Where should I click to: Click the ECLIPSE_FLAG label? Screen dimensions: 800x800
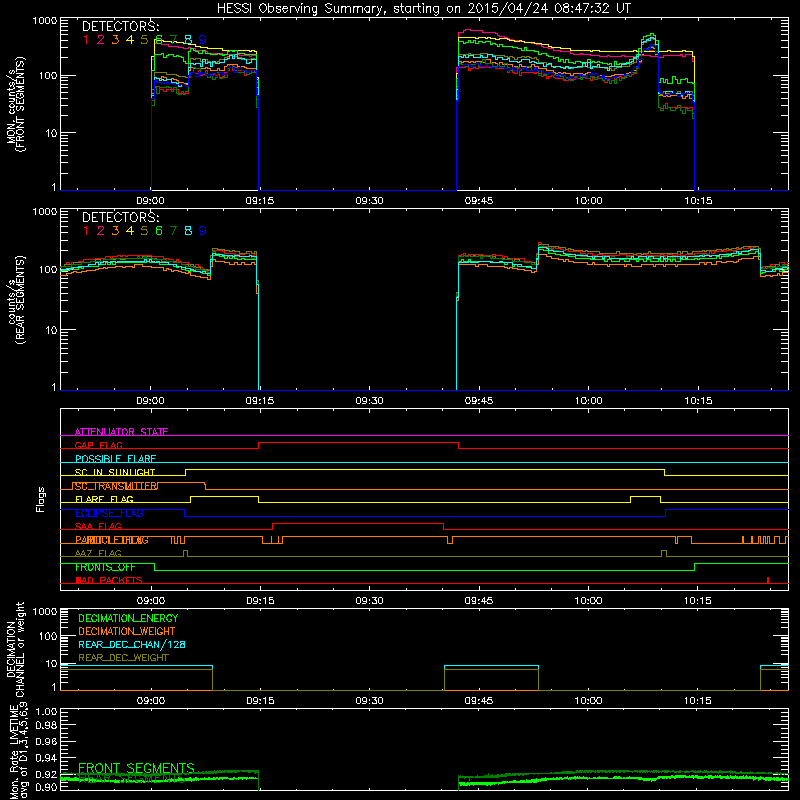pyautogui.click(x=109, y=513)
